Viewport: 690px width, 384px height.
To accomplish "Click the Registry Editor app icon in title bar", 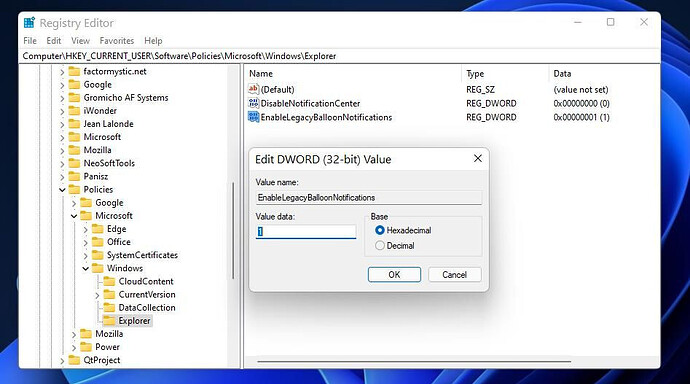I will point(29,22).
